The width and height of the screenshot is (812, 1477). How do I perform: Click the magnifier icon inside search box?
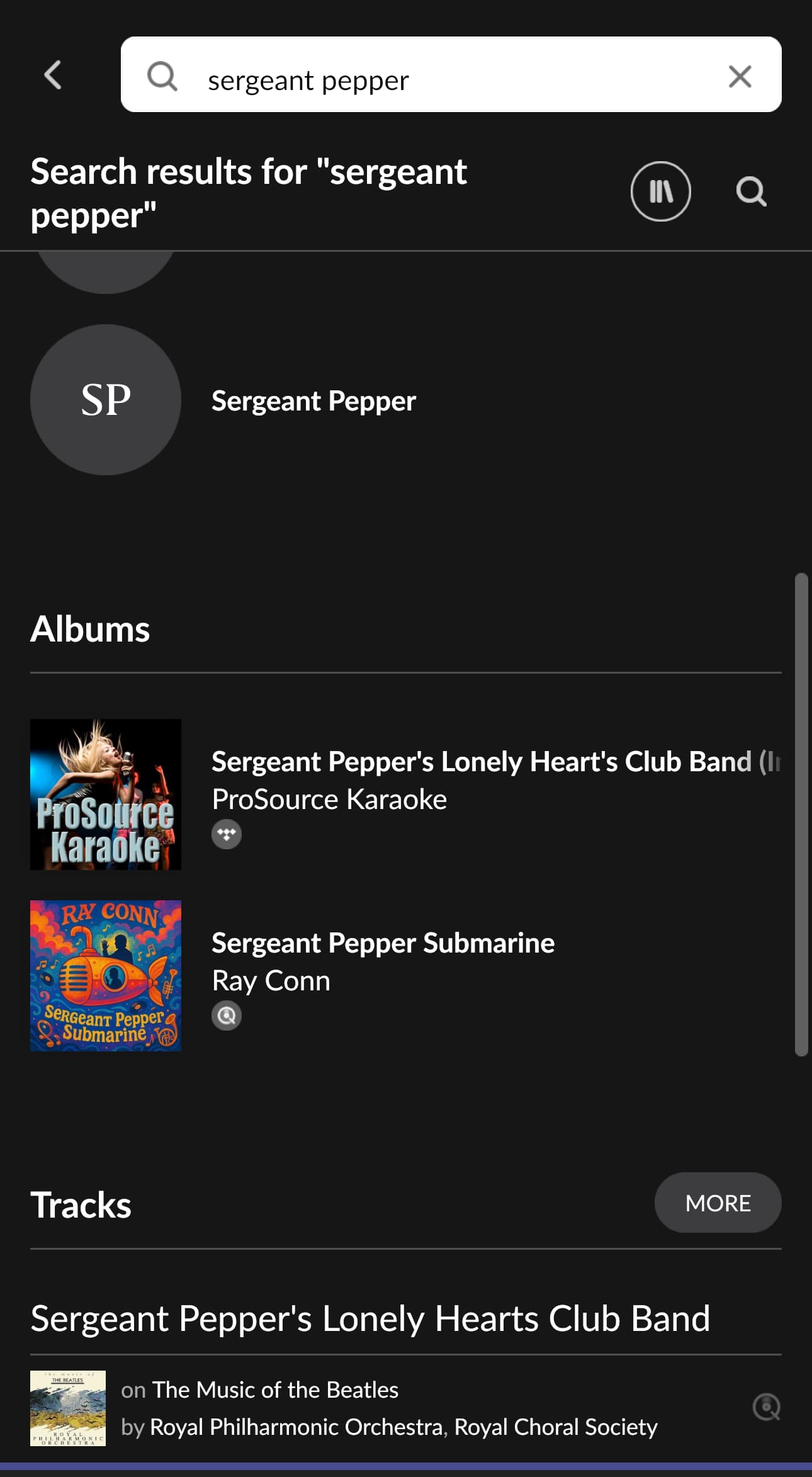162,77
